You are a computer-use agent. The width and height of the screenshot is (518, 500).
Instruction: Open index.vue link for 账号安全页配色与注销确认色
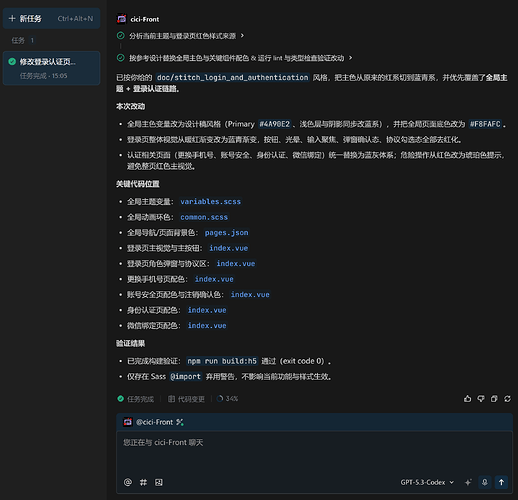[x=250, y=294]
